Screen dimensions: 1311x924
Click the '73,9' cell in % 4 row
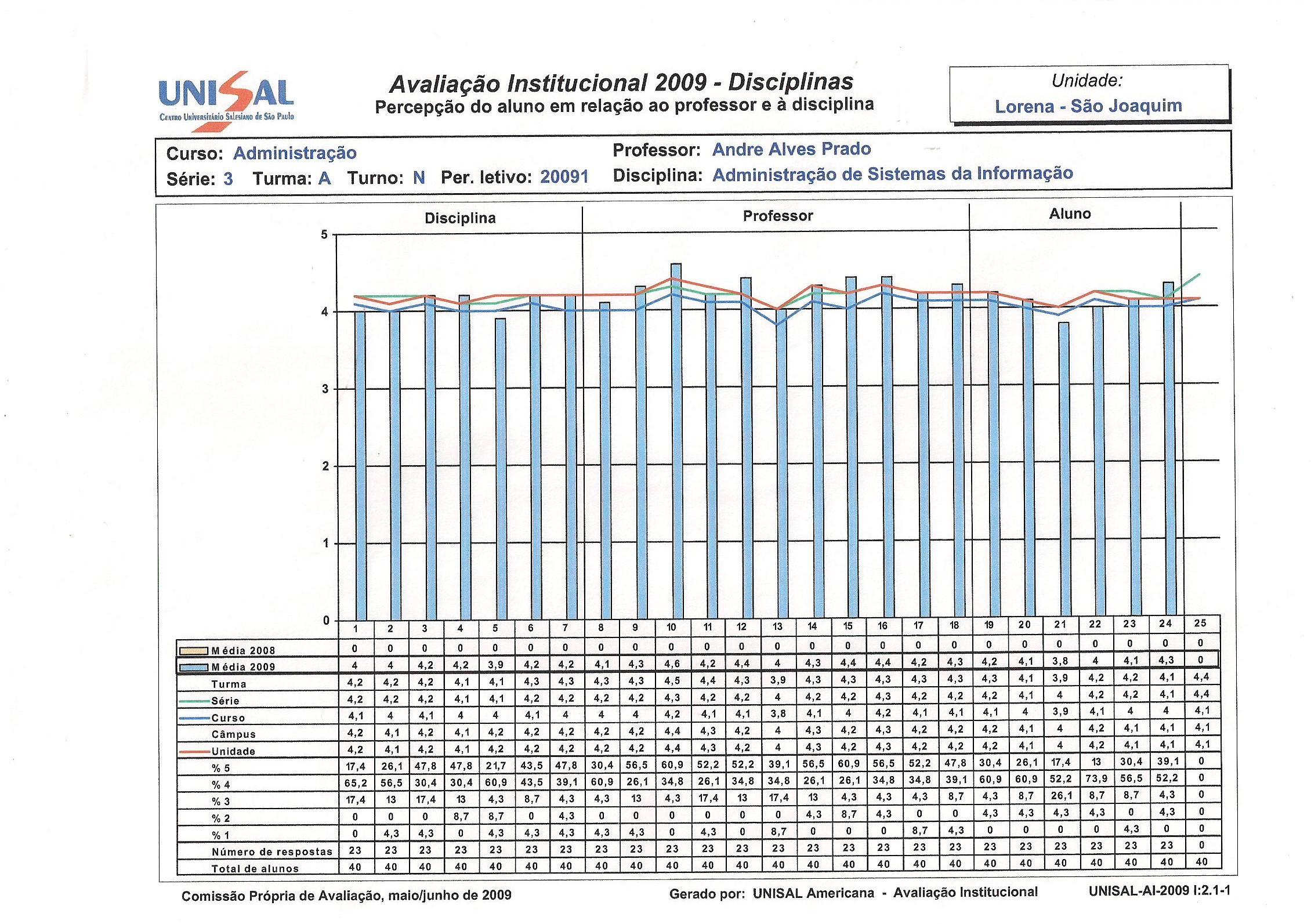point(1095,778)
